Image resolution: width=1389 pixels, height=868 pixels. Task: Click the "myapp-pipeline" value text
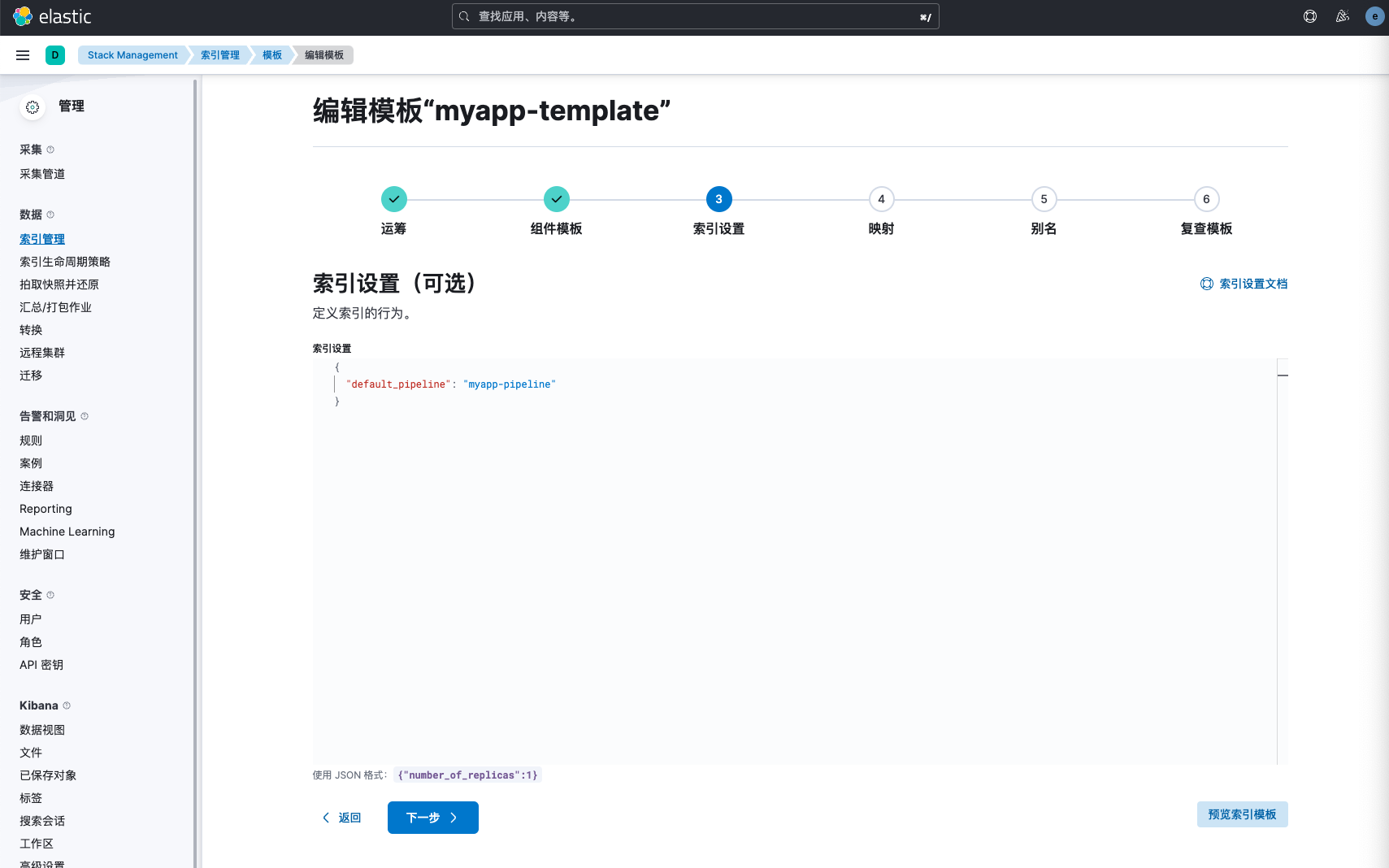(x=510, y=384)
